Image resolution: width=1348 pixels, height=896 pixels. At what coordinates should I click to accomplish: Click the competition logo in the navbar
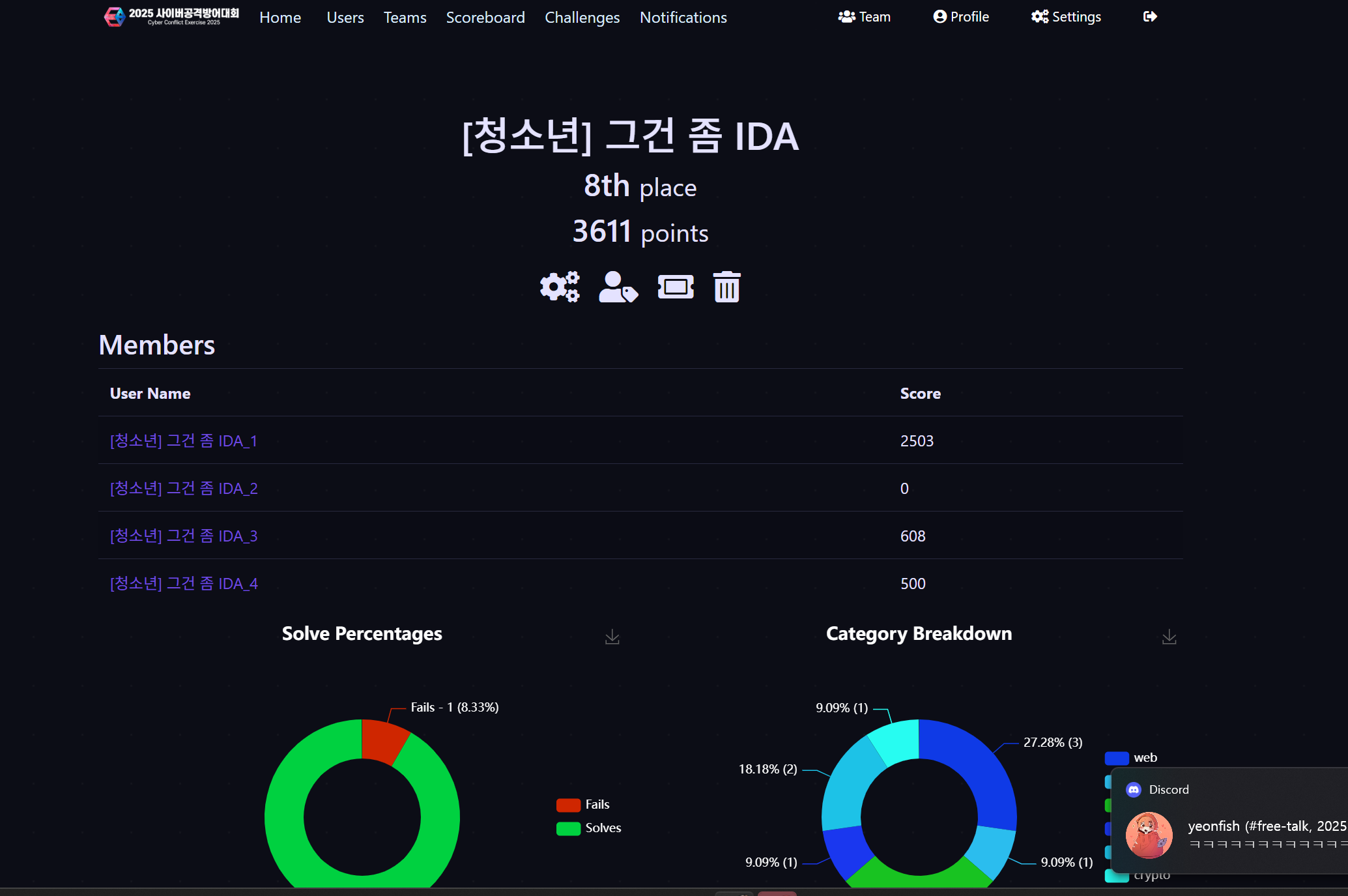pyautogui.click(x=172, y=17)
